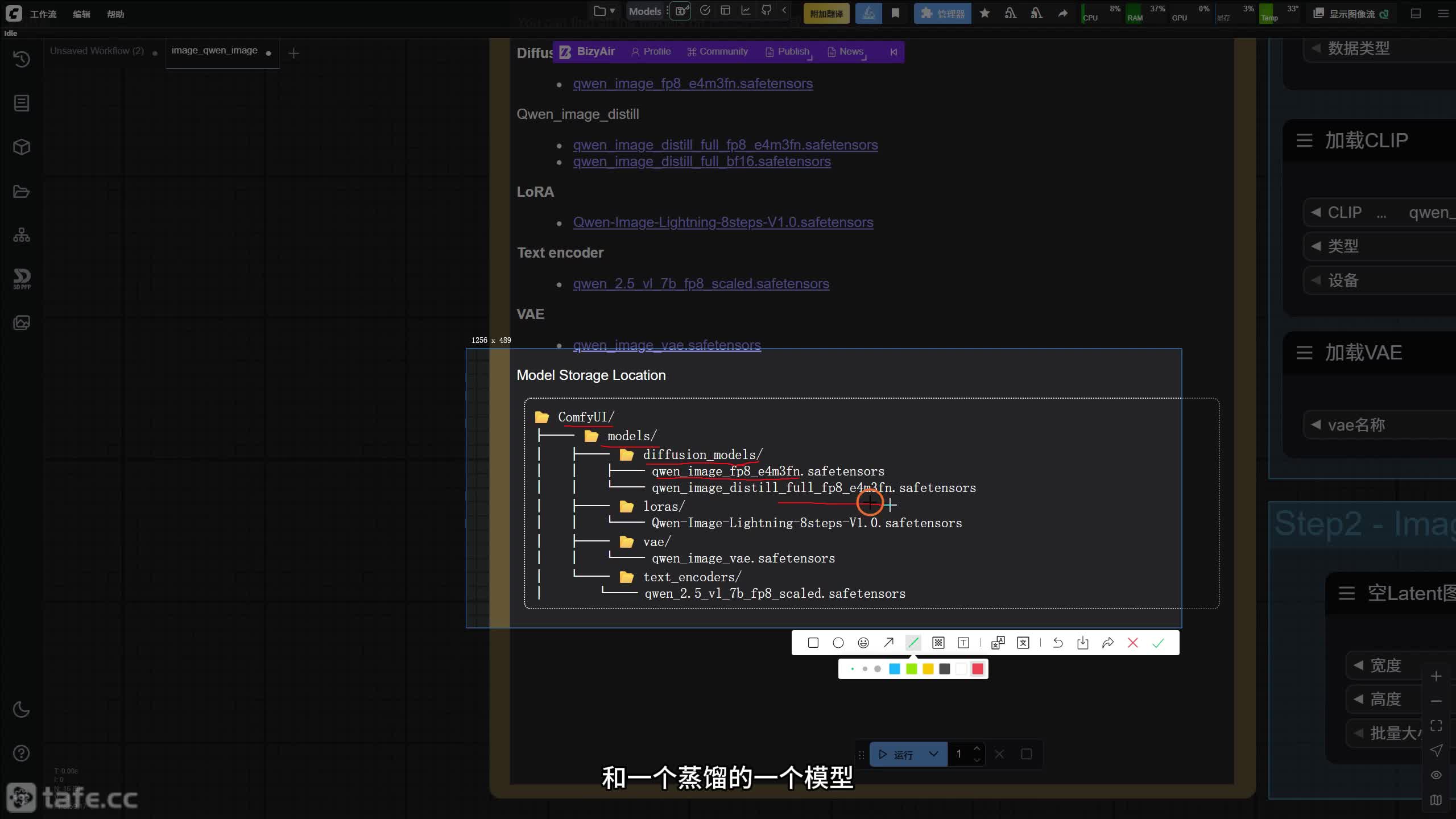1456x819 pixels.
Task: Select the text annotation tool
Action: tap(963, 643)
